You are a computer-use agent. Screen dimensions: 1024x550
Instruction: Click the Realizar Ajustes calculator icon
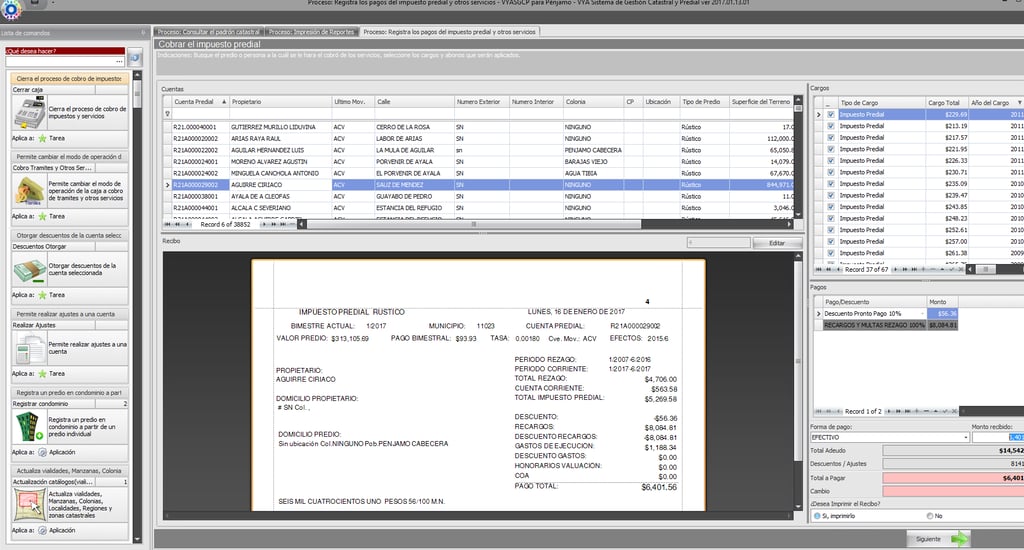[28, 348]
